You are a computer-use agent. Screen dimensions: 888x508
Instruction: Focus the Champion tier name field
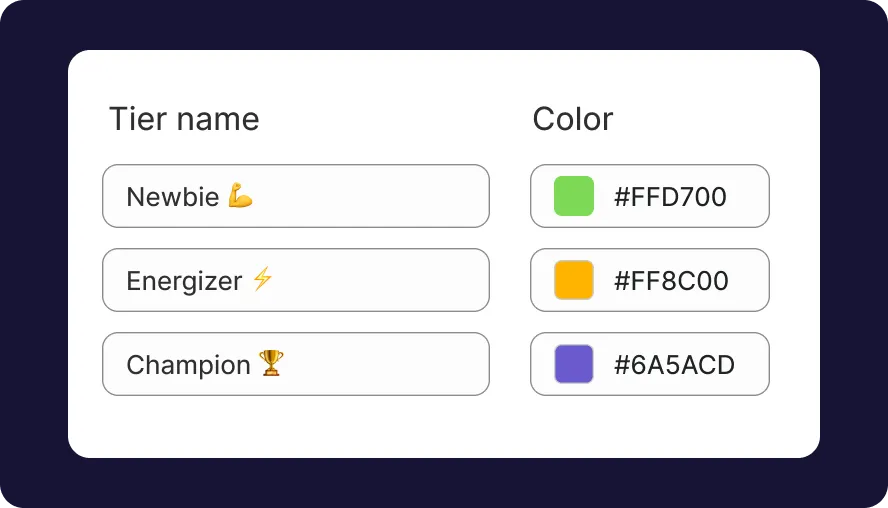[296, 364]
